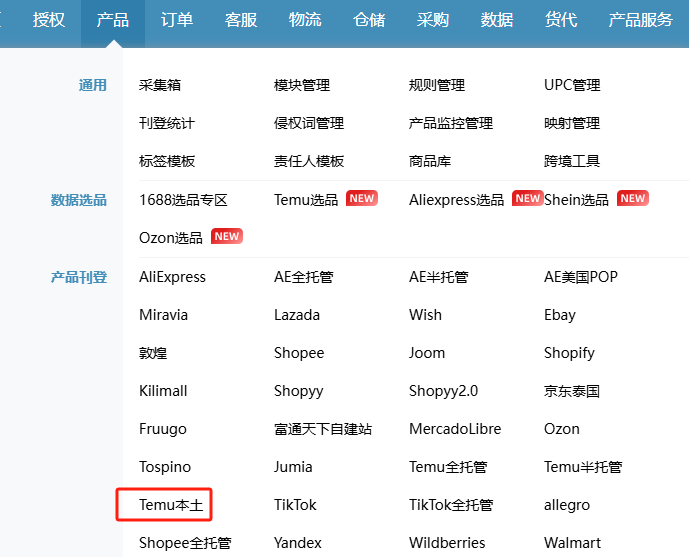This screenshot has height=557, width=689.
Task: Select Fruugo listing
Action: [163, 429]
